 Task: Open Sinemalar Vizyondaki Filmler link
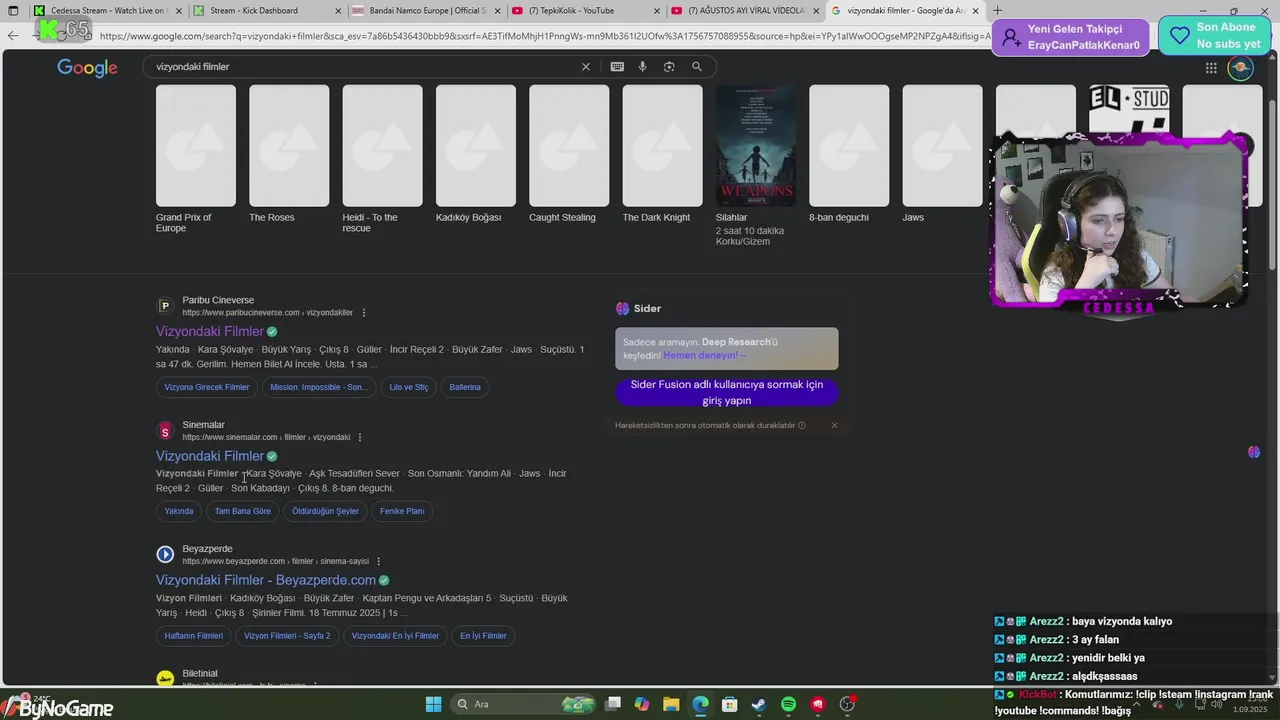[210, 456]
